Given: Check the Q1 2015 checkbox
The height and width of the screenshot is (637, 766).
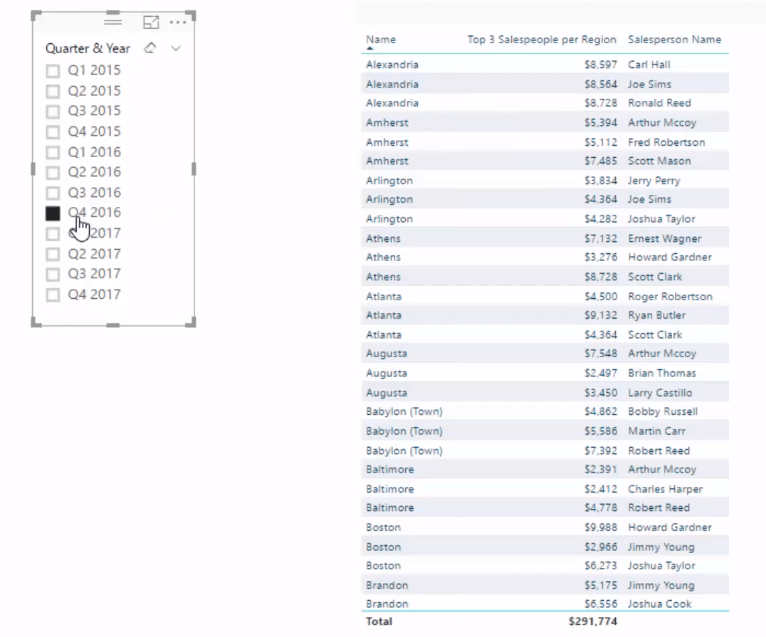Looking at the screenshot, I should pyautogui.click(x=53, y=71).
